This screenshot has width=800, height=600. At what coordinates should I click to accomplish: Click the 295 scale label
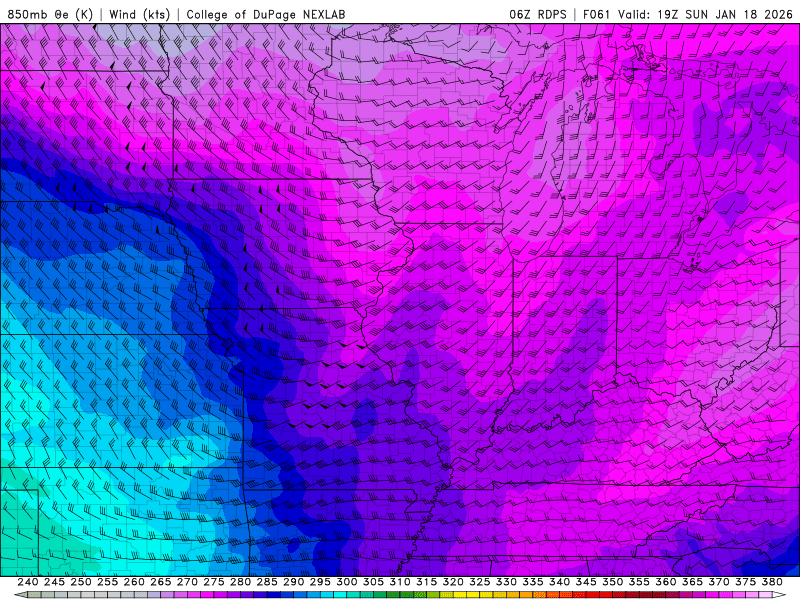tap(319, 582)
